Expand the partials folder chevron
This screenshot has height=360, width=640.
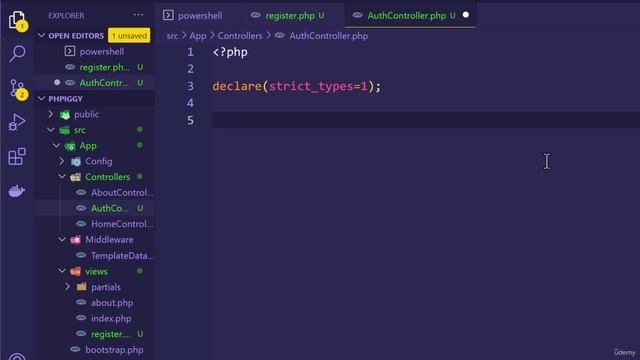coord(68,287)
